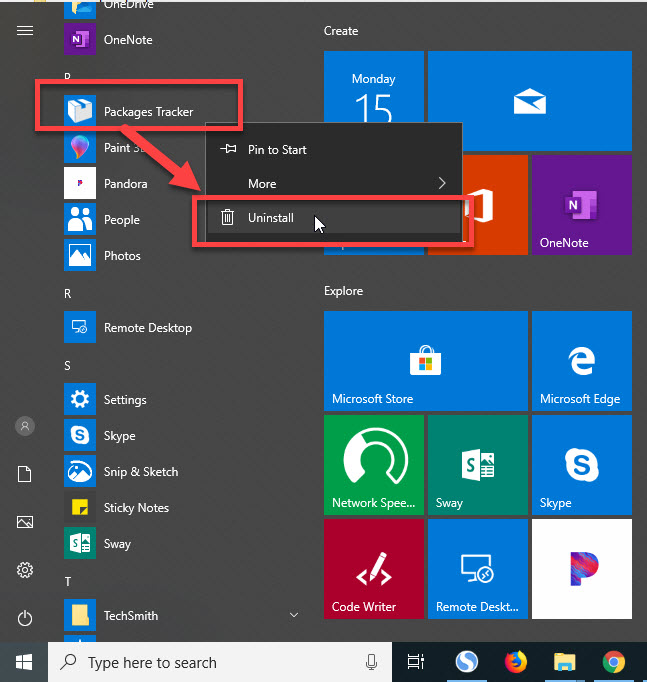Open the Skype tile in Explore group
Image resolution: width=647 pixels, height=682 pixels.
[x=582, y=465]
